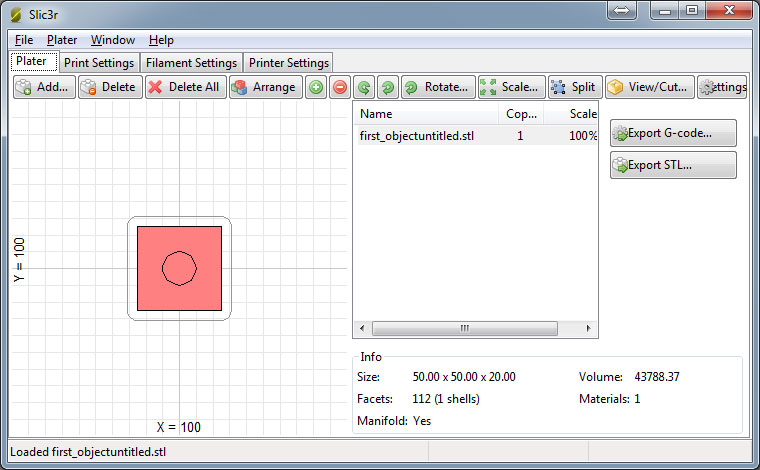Rotate 45° counter-clockwise icon
The height and width of the screenshot is (470, 760).
(364, 87)
